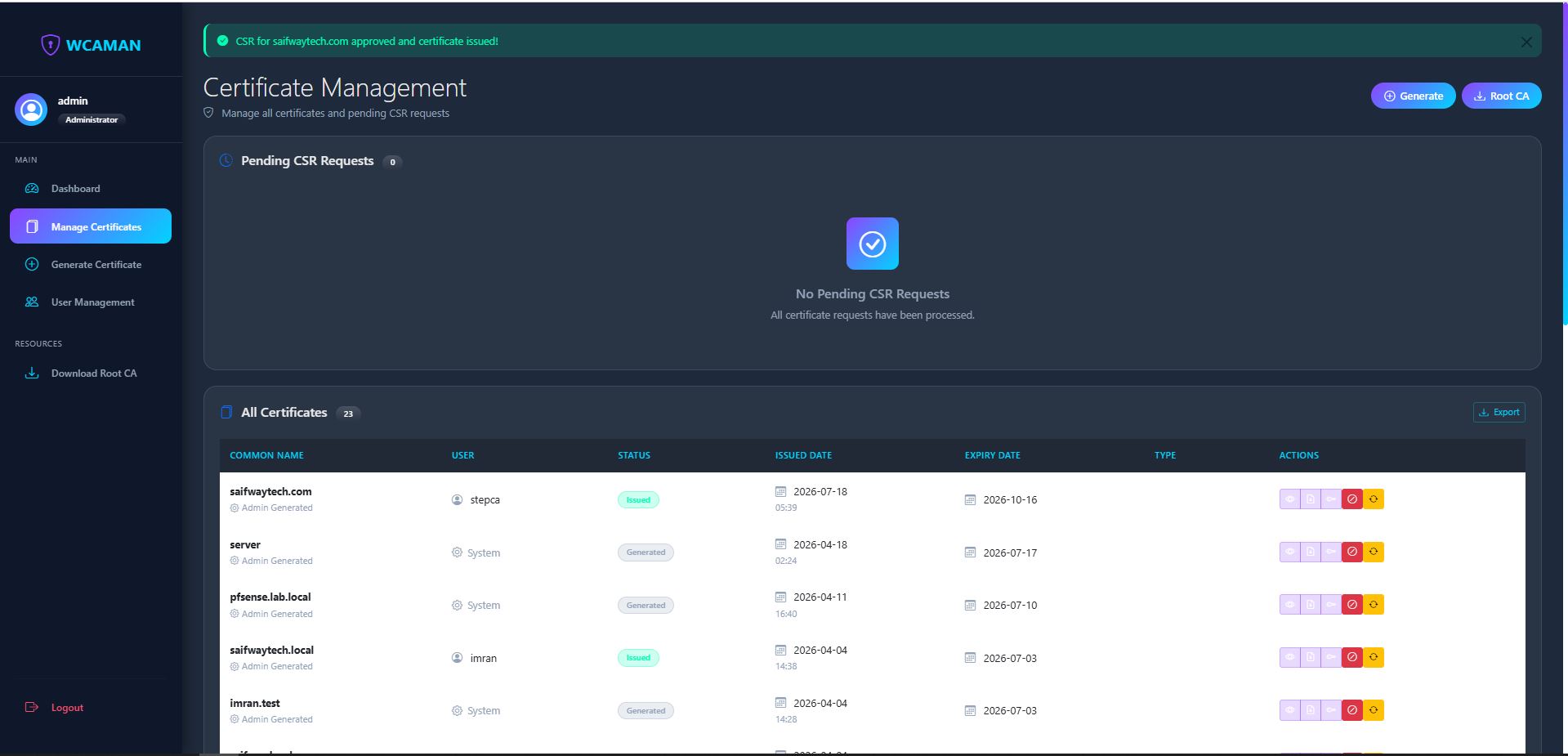Click the Common Name column header
The image size is (1568, 756).
[x=266, y=455]
